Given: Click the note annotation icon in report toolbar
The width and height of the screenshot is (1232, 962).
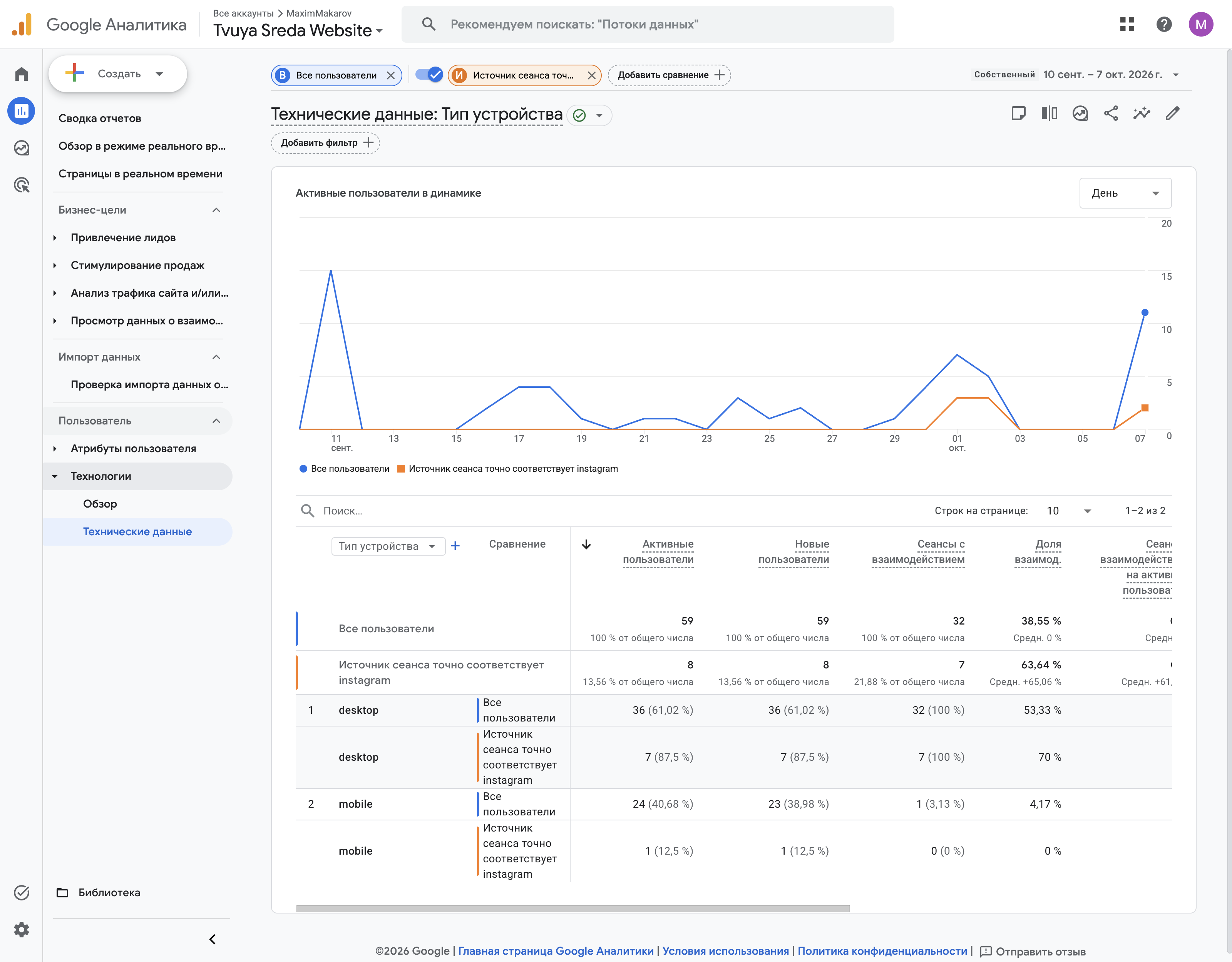Looking at the screenshot, I should coord(1018,114).
